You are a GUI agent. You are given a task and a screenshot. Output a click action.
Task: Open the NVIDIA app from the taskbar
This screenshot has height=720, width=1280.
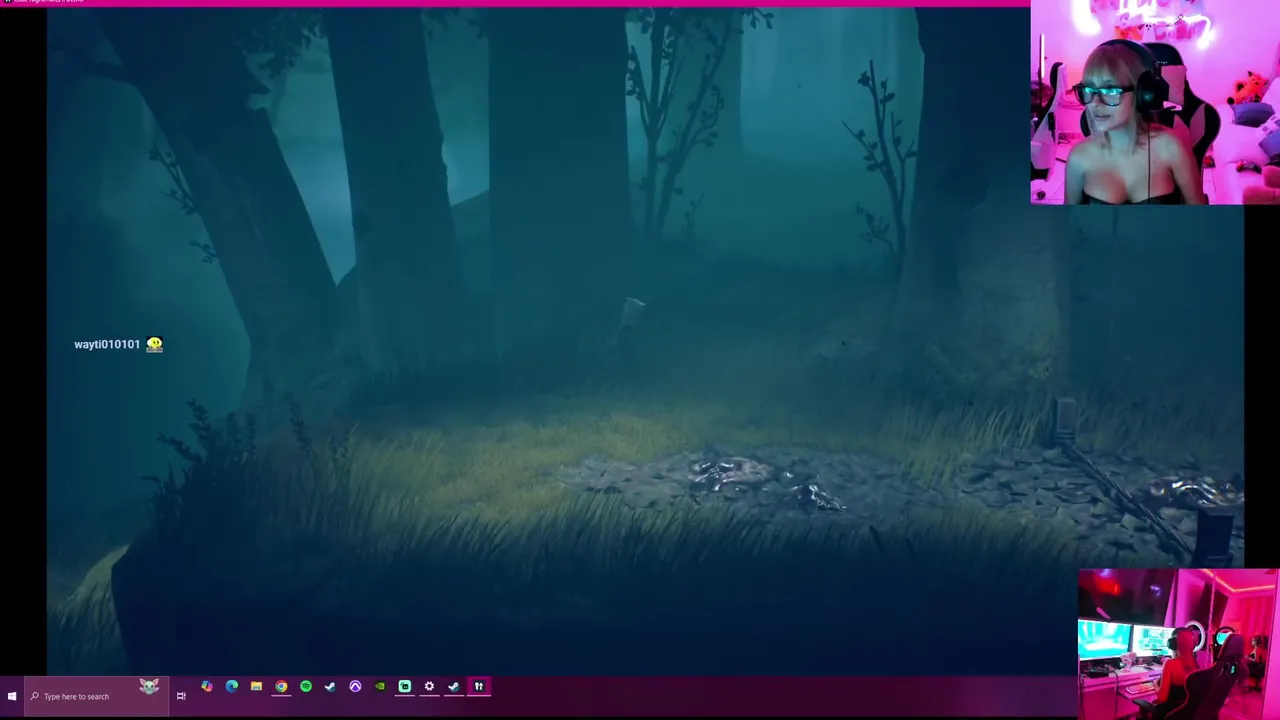(x=380, y=687)
